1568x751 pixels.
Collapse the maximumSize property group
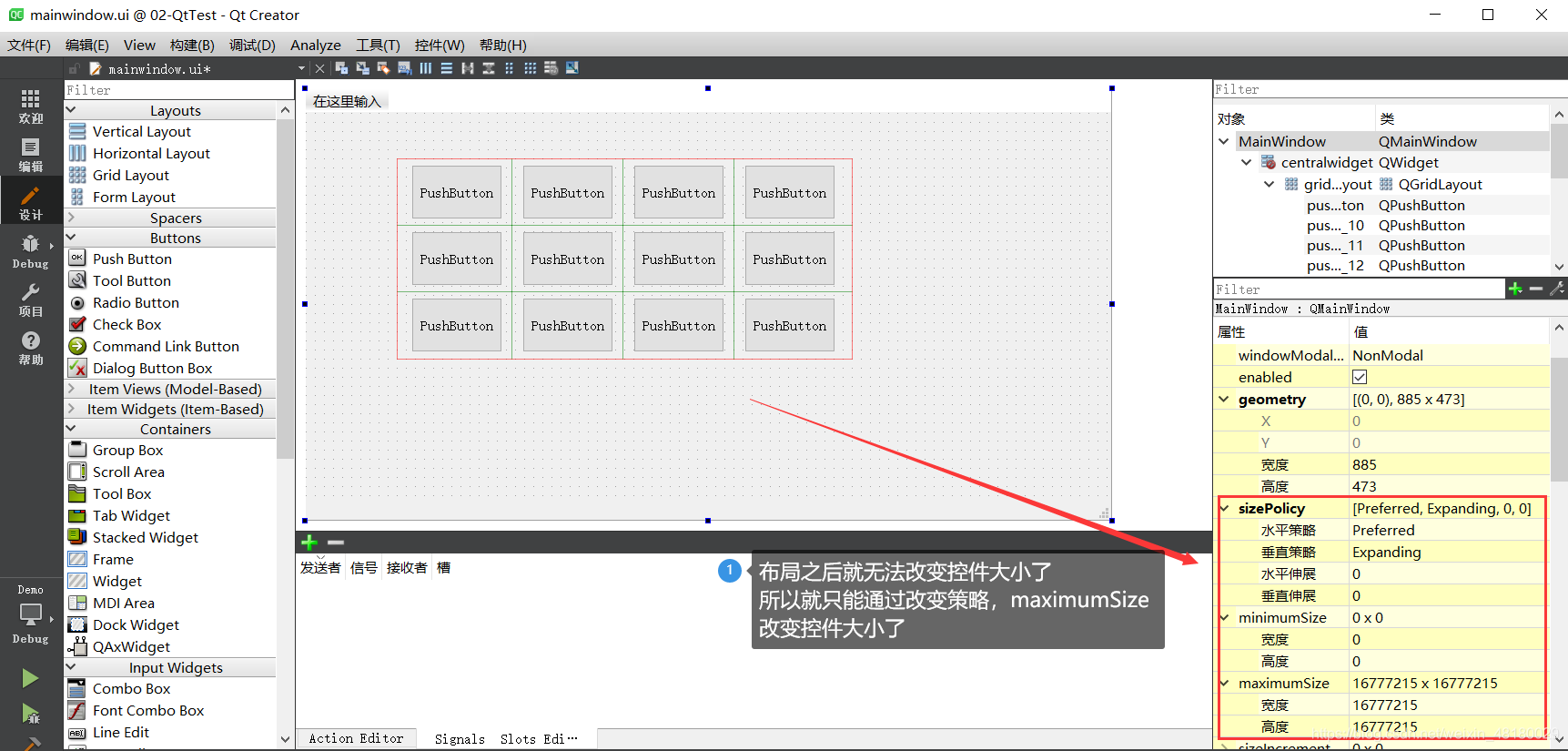1225,684
